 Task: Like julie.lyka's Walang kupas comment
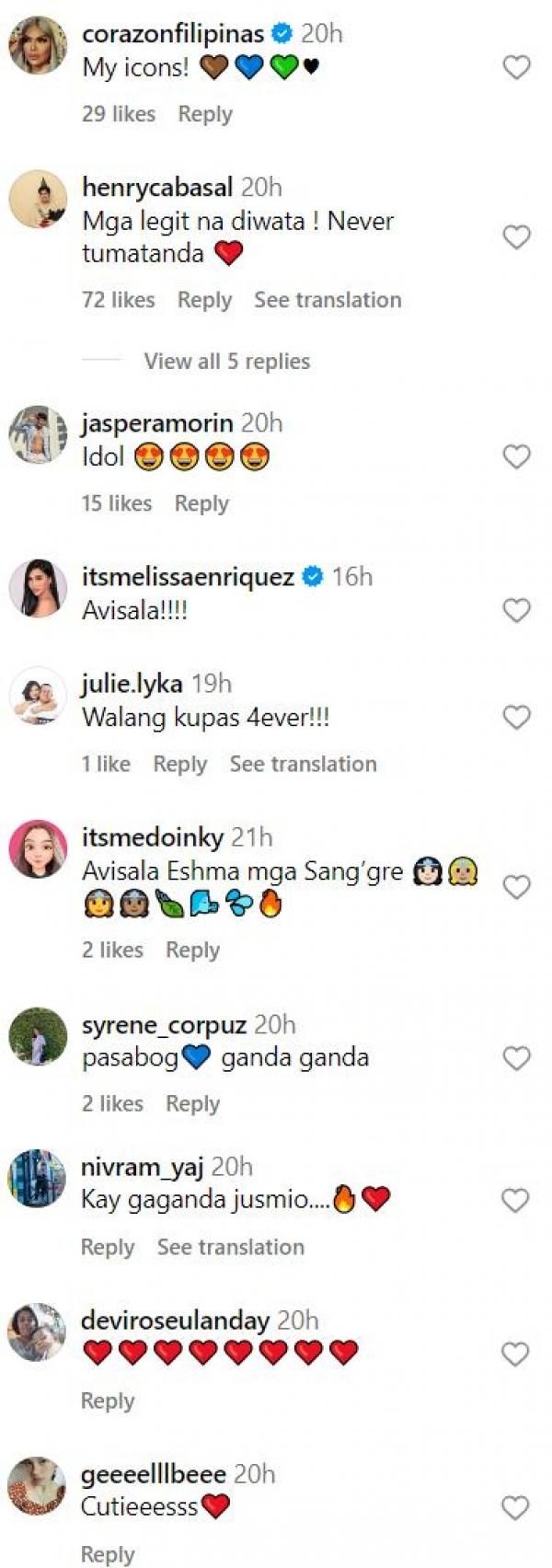[x=516, y=717]
